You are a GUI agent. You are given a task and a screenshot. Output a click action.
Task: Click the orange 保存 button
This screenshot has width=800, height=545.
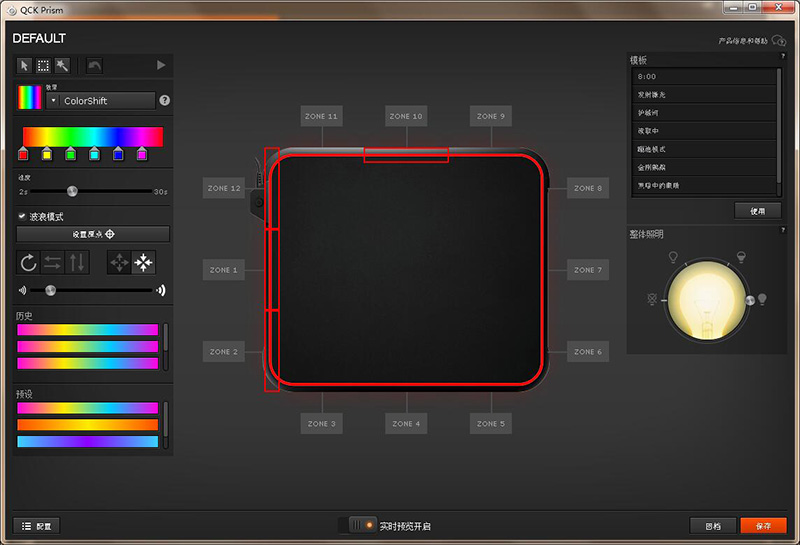click(x=763, y=526)
